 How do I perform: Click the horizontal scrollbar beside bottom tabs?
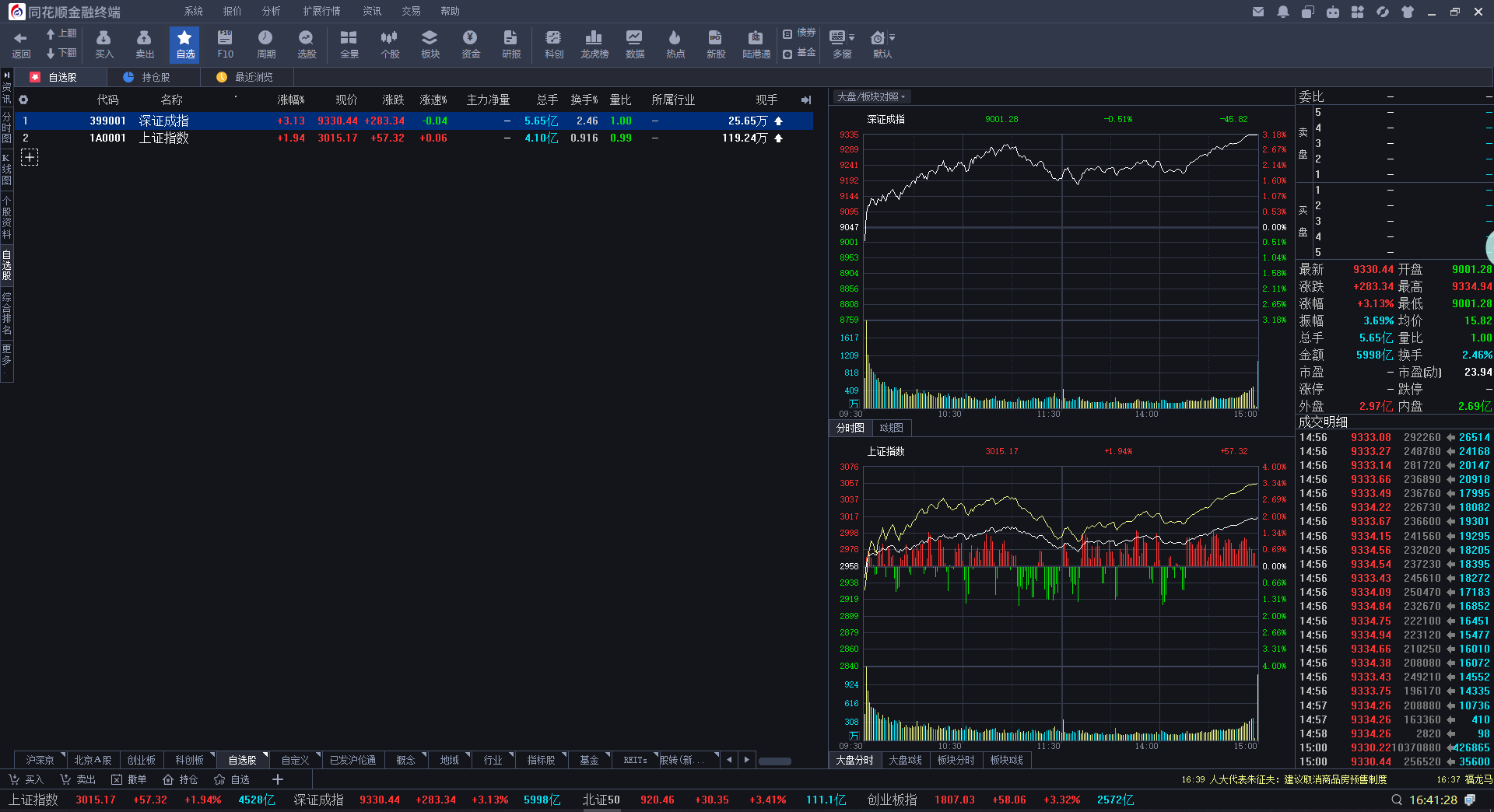(775, 761)
